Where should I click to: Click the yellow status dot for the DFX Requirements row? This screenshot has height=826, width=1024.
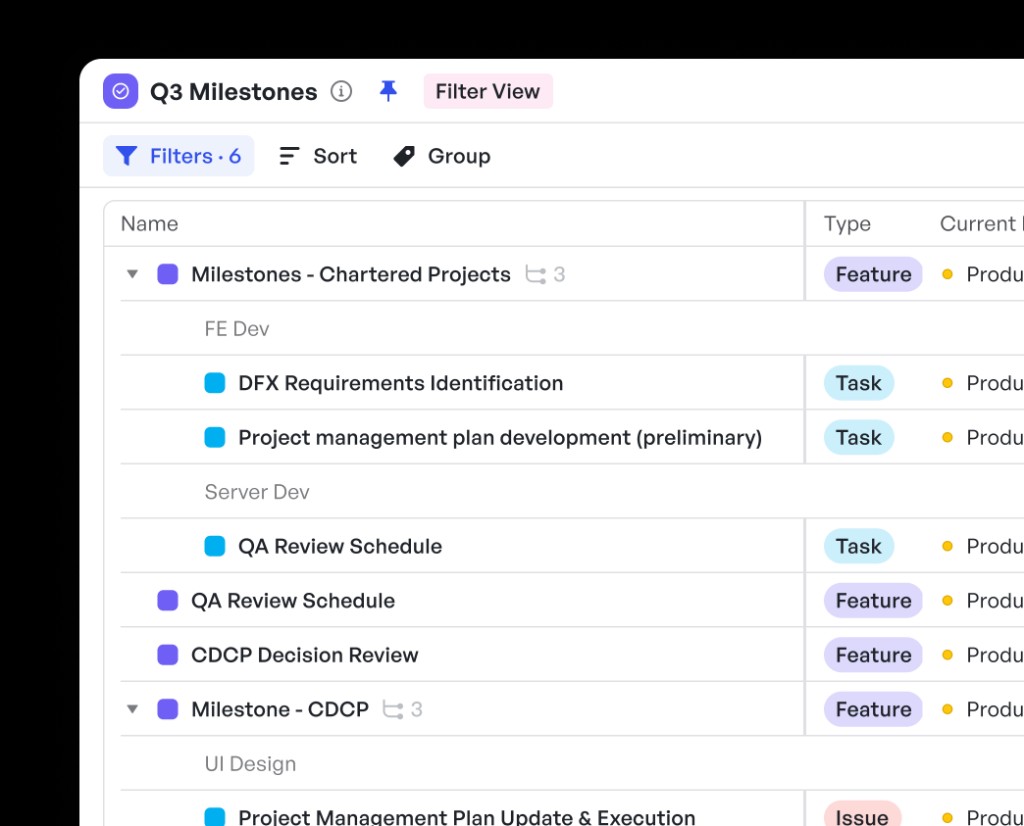947,383
